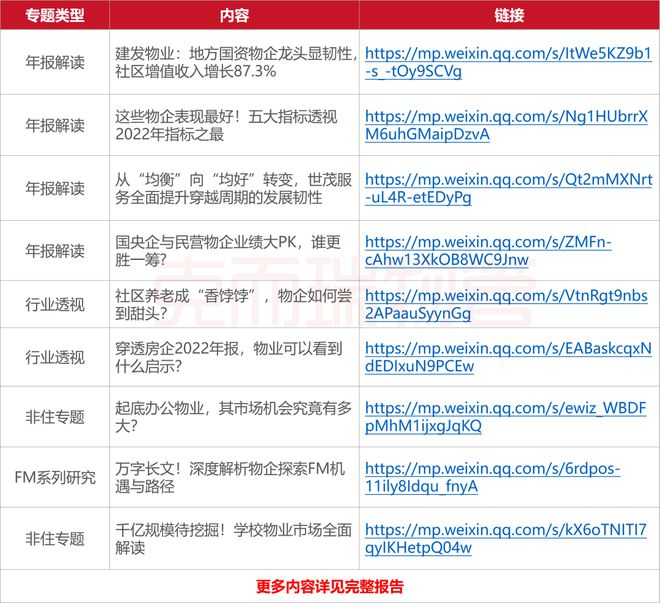660x603 pixels.
Task: Select text 穿透房企2022年报
Action: pyautogui.click(x=178, y=348)
